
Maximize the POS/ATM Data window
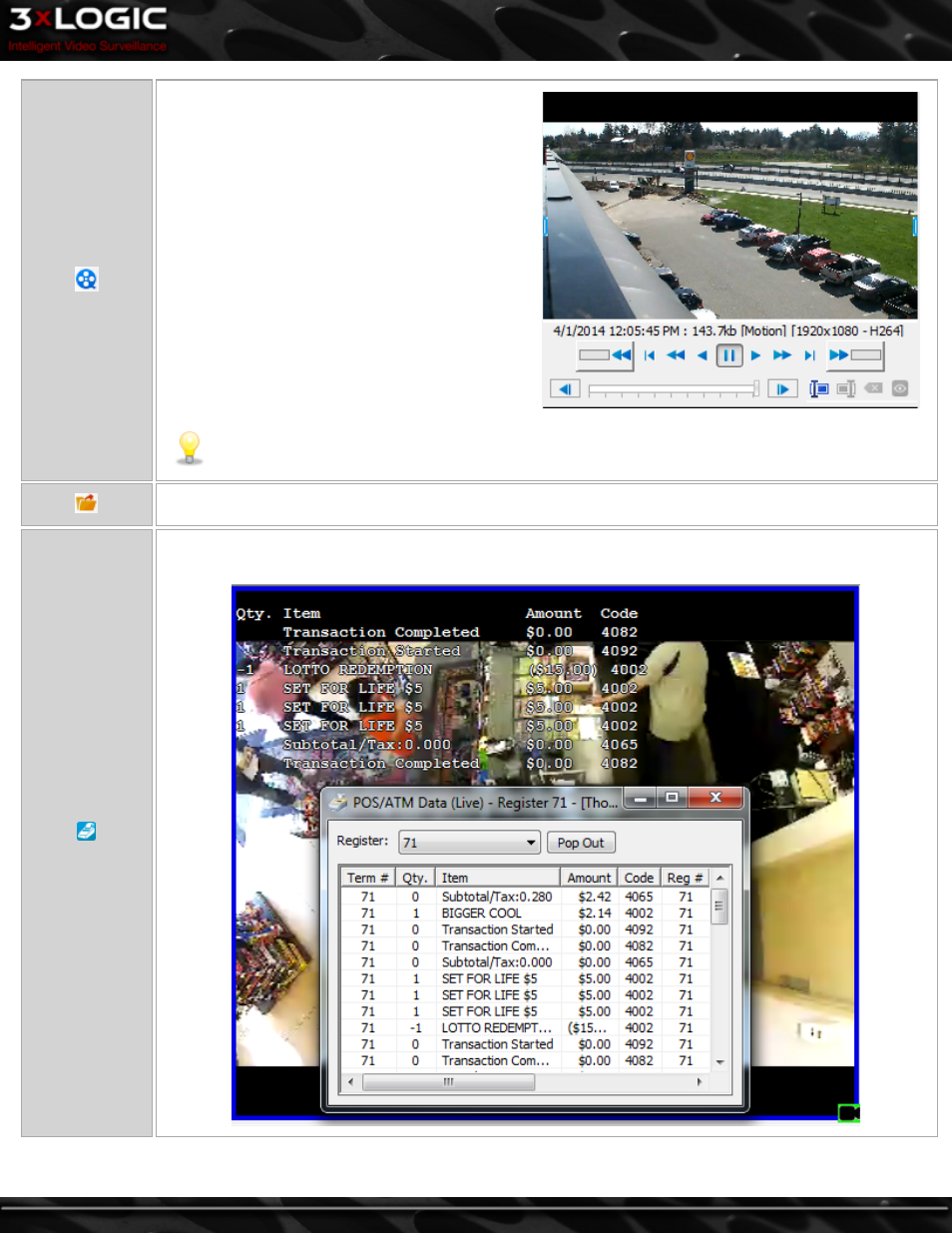(x=672, y=798)
